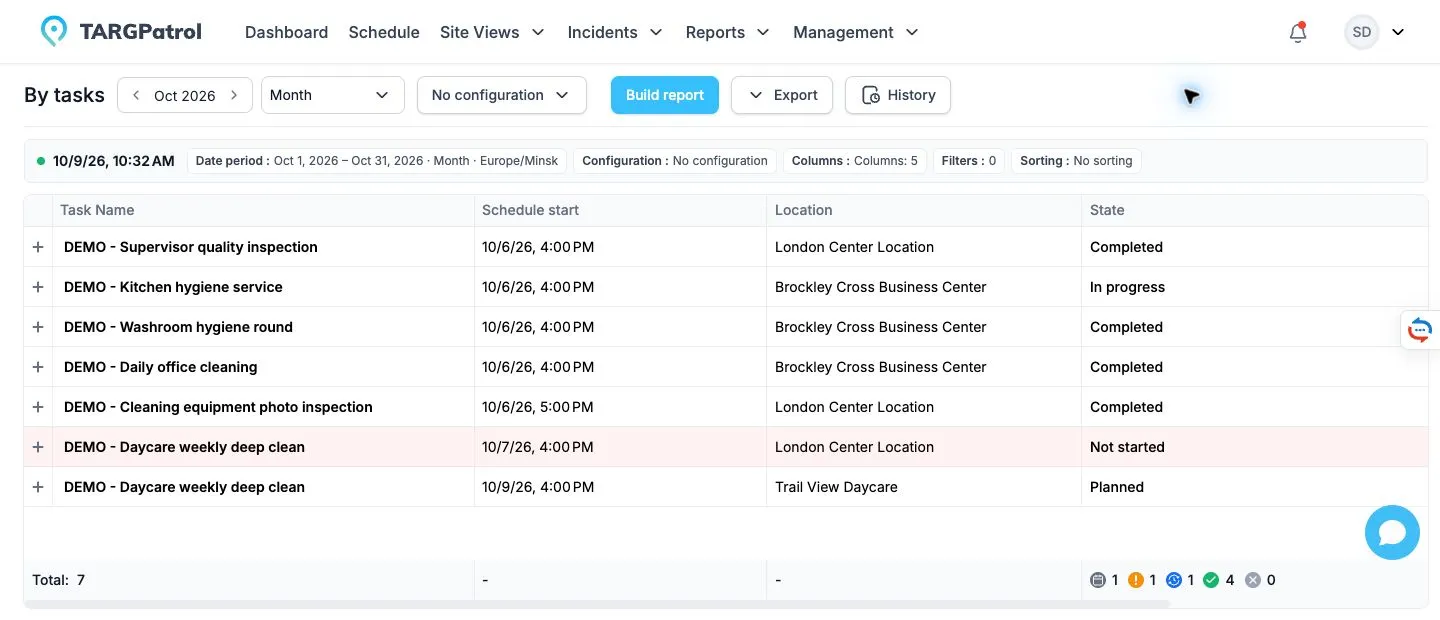This screenshot has width=1440, height=620.
Task: Click the Oct 2026 date label
Action: [x=185, y=96]
